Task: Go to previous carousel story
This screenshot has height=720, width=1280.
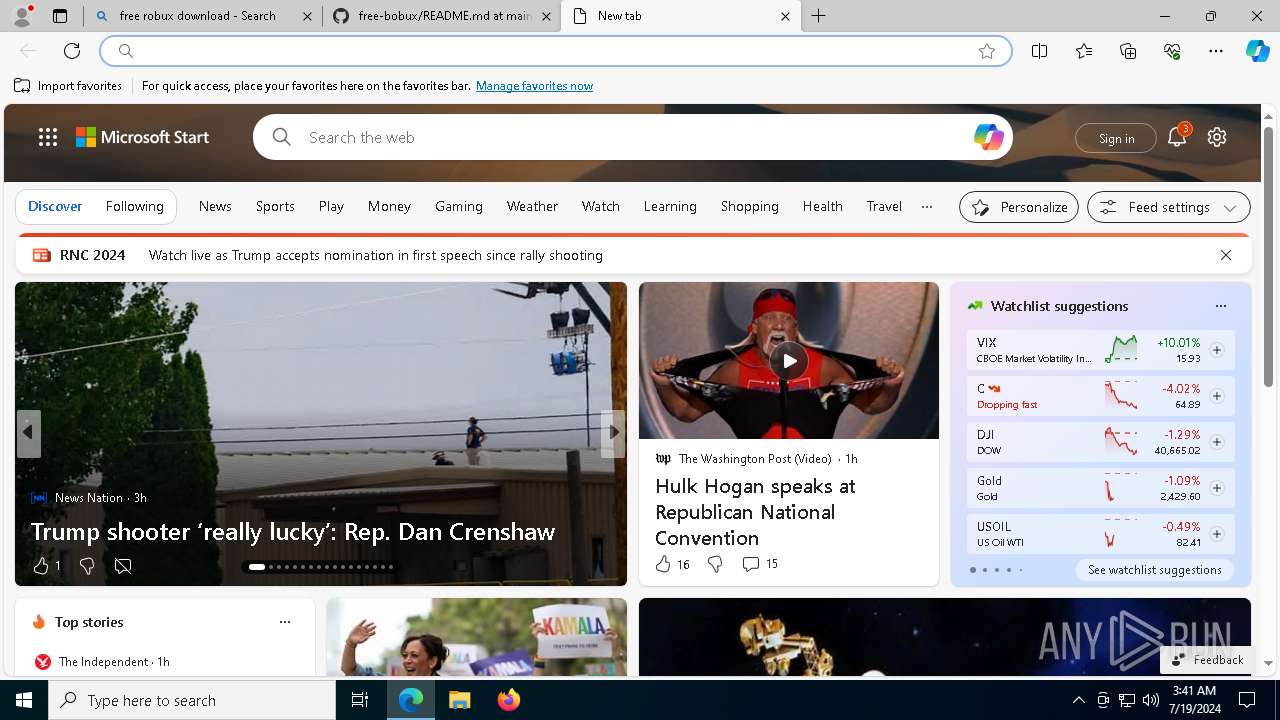Action: 28,433
